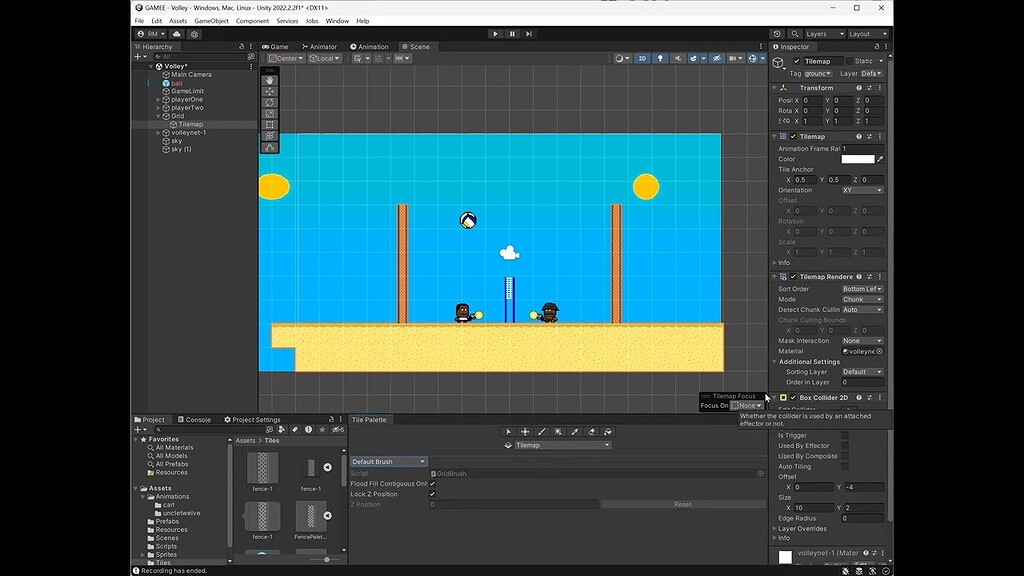Select the Move tool in Tile Palette toolbar
Image resolution: width=1024 pixels, height=576 pixels.
pyautogui.click(x=525, y=432)
